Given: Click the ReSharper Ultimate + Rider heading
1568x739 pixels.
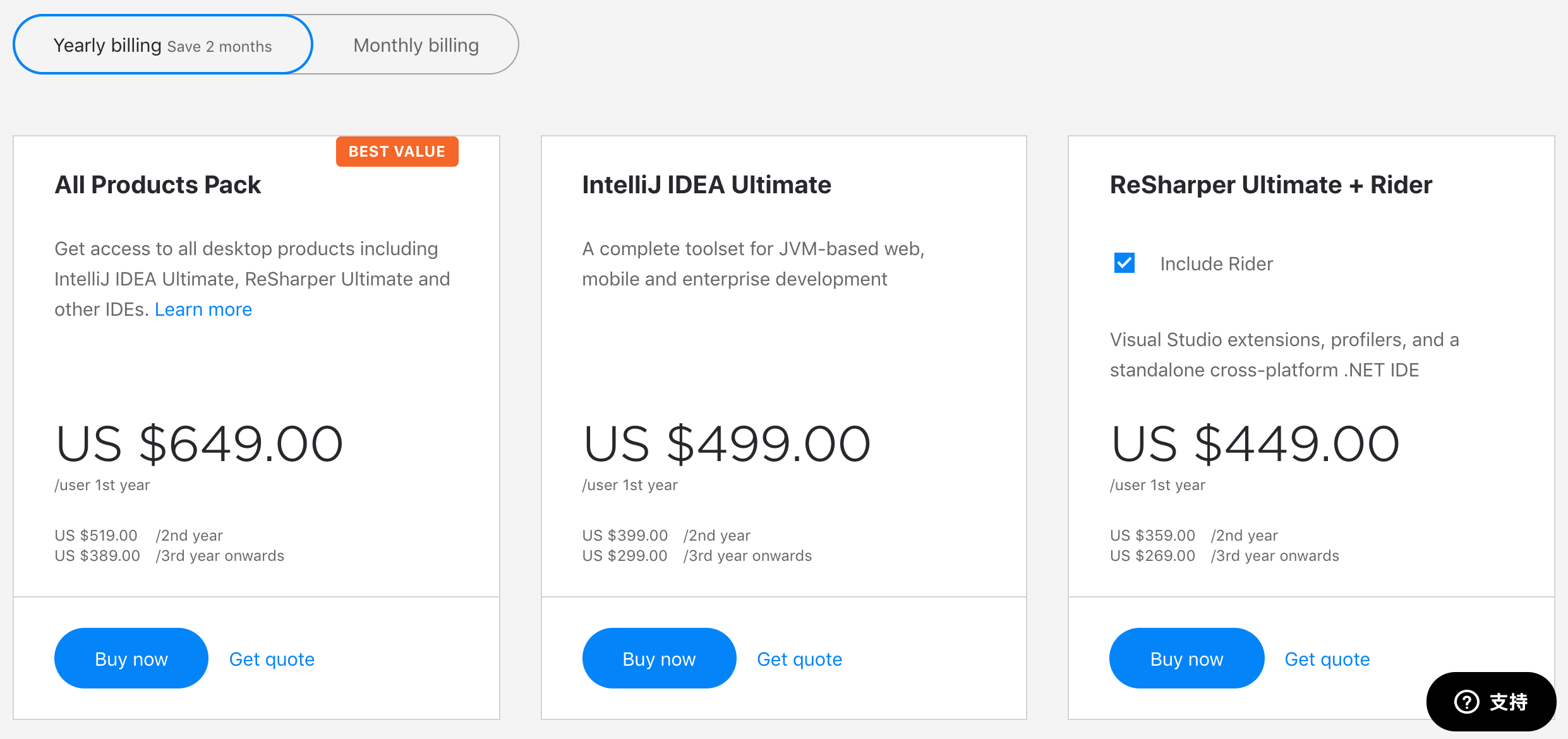Looking at the screenshot, I should [1270, 185].
